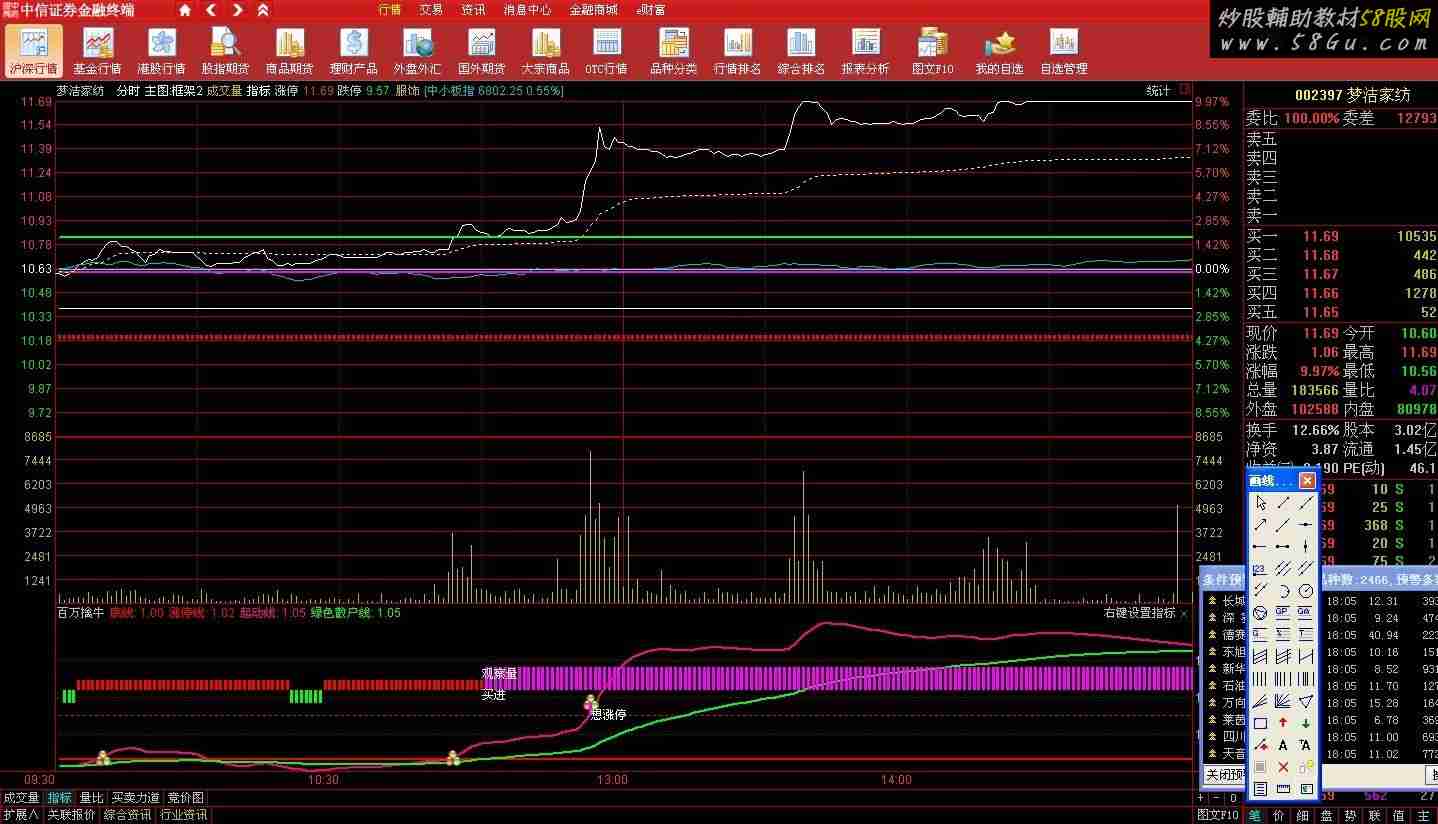Click 右键设置指标 indicator settings label
Viewport: 1438px width, 824px height.
coord(1139,613)
